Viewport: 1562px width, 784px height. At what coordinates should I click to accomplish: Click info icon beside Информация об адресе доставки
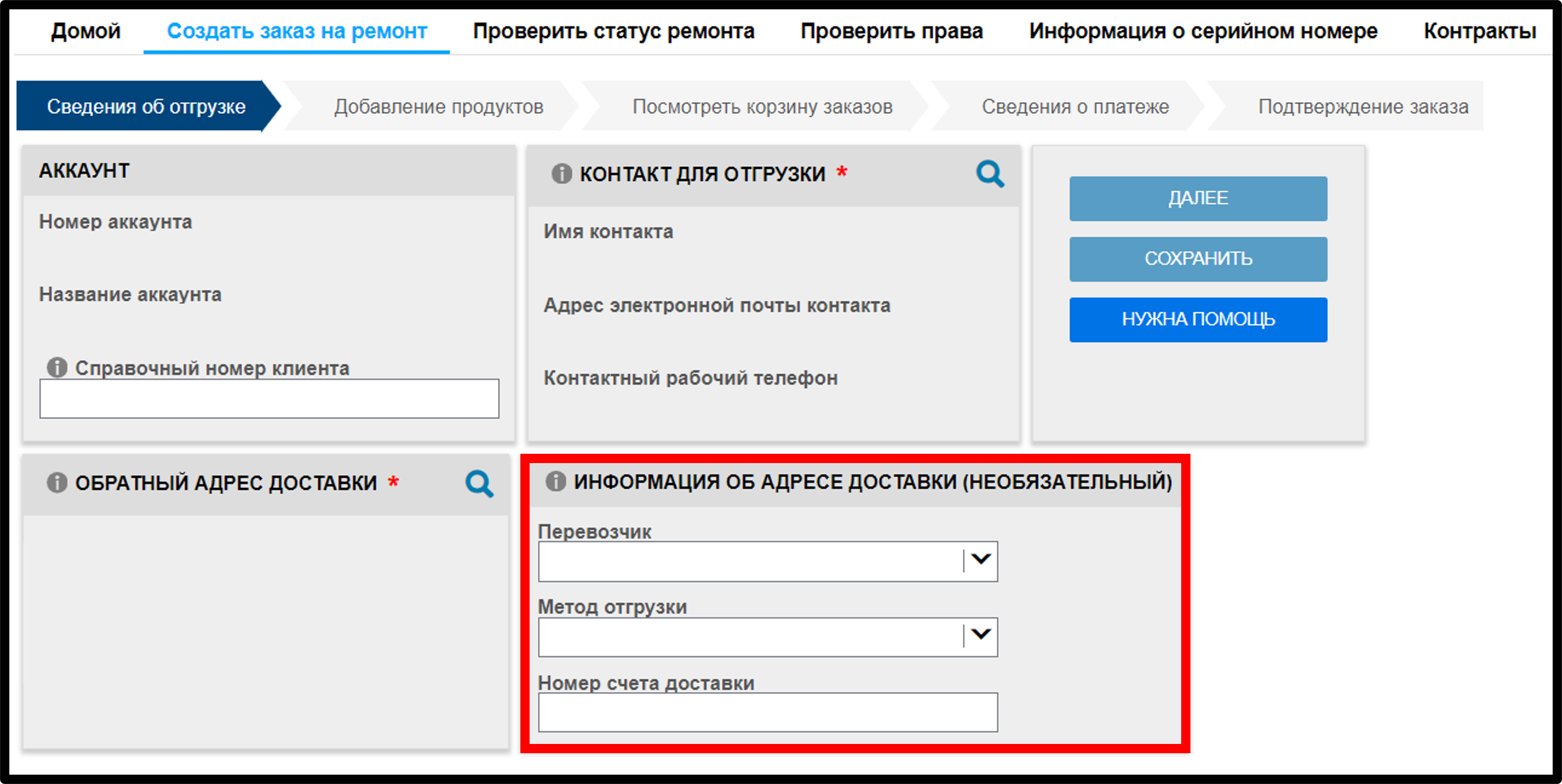click(556, 482)
